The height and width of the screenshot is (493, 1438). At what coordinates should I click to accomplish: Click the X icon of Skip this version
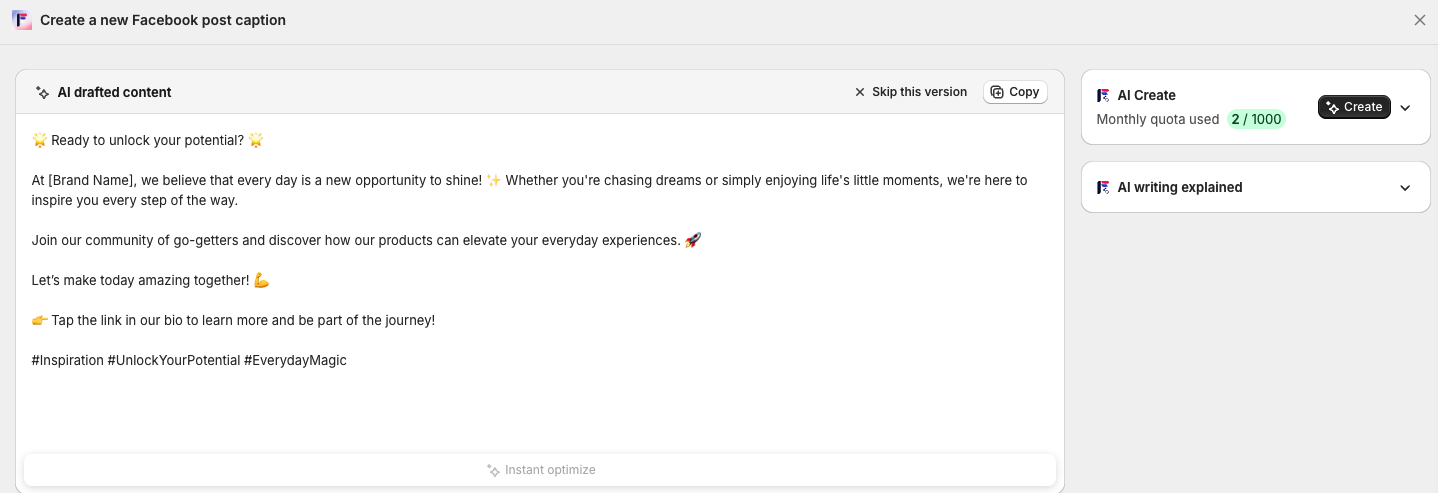pos(860,92)
